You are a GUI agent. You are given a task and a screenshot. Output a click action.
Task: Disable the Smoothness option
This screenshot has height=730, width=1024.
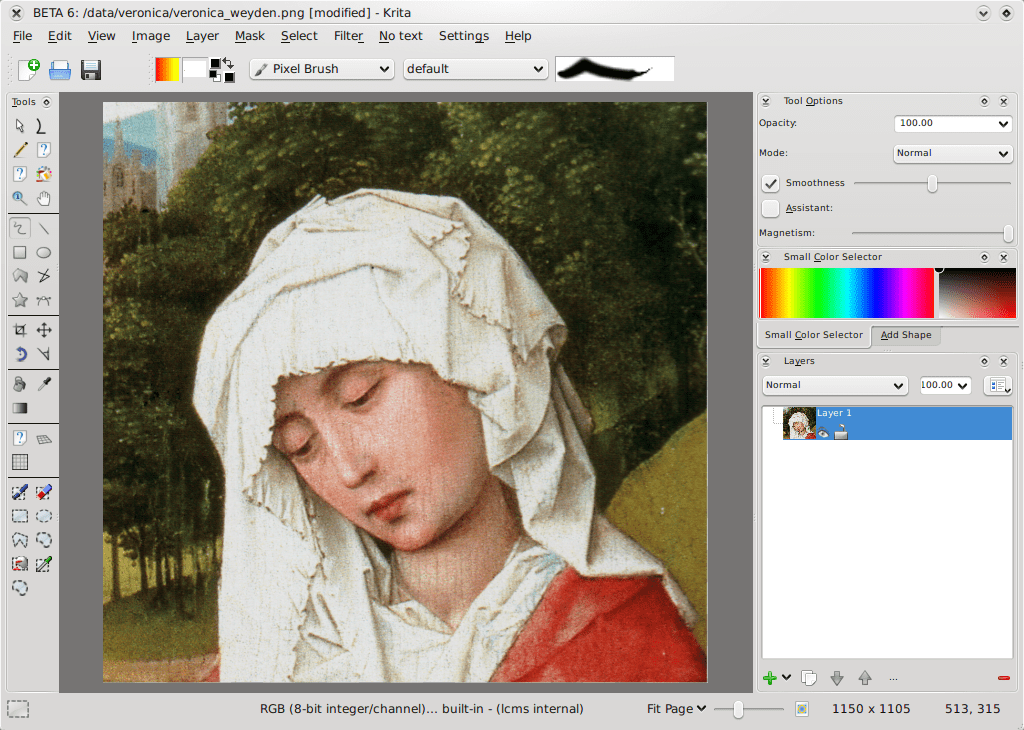[x=770, y=183]
